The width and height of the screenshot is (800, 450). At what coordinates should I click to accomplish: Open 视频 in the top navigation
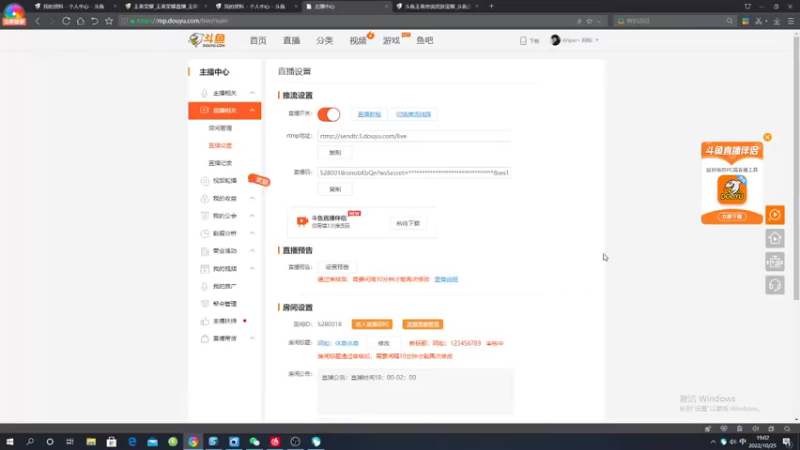pos(358,40)
